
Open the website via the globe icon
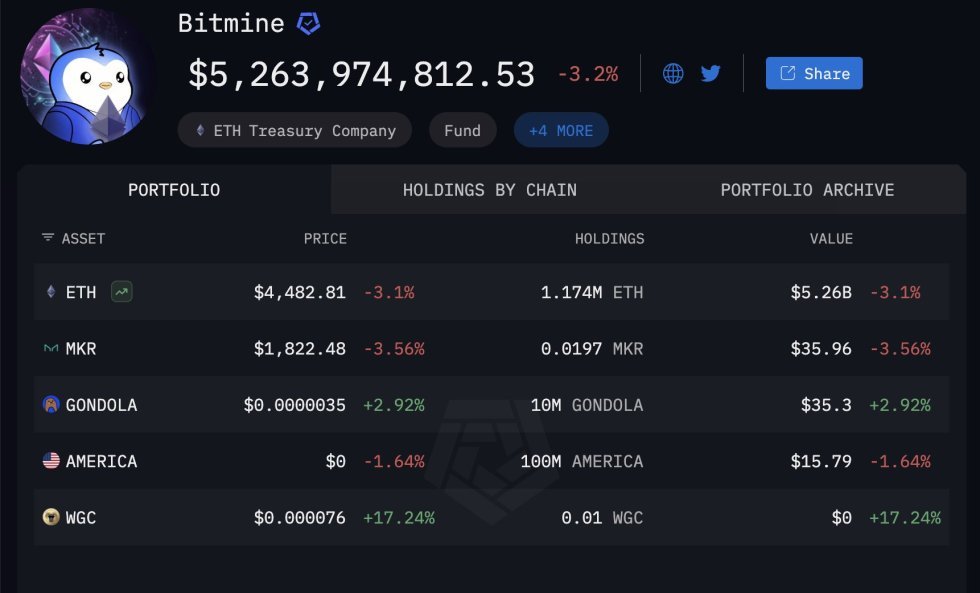(673, 73)
